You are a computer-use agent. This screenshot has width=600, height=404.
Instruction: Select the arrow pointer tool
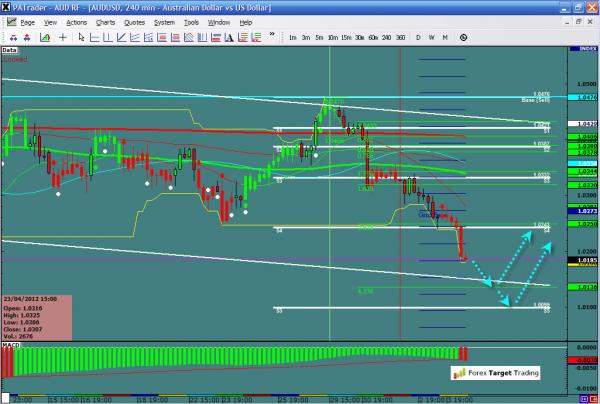pyautogui.click(x=82, y=37)
